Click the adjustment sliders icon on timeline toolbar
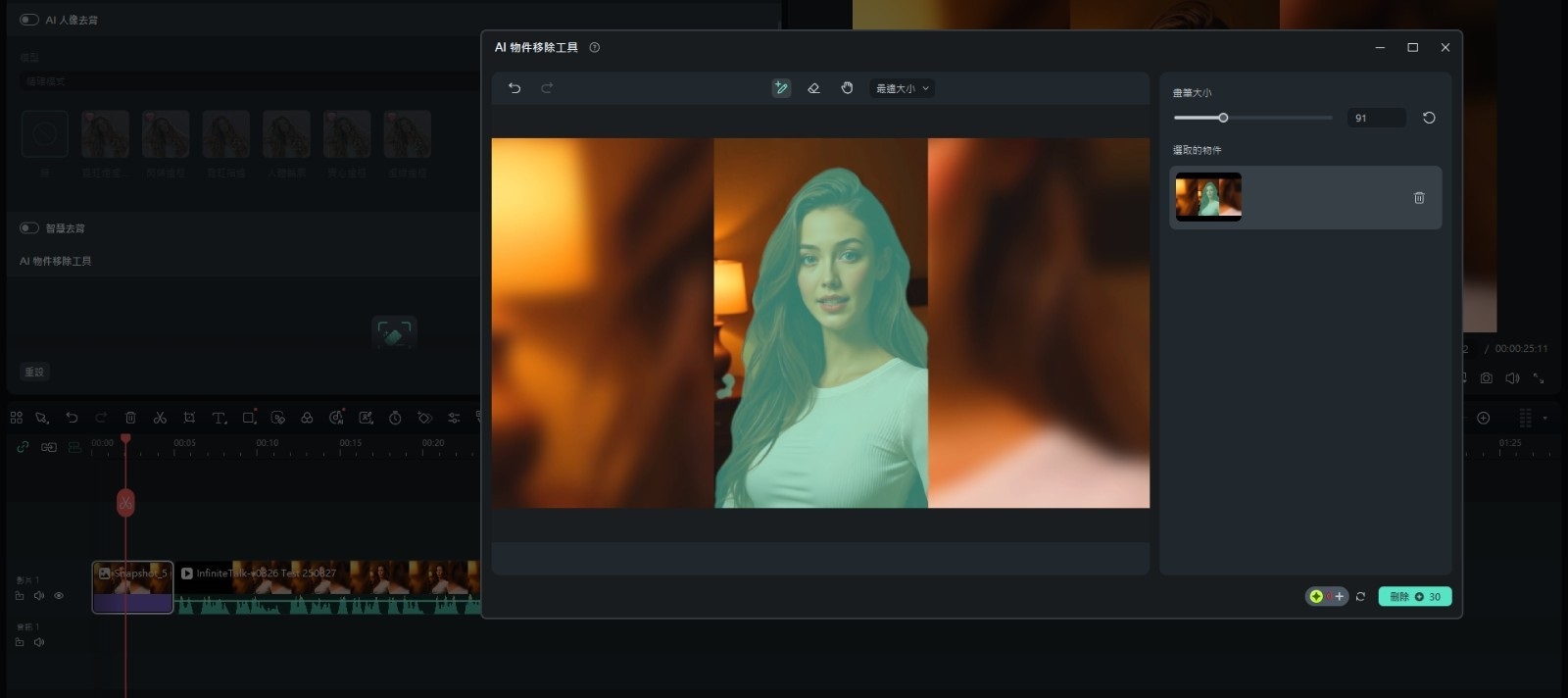This screenshot has width=1568, height=698. pyautogui.click(x=454, y=418)
